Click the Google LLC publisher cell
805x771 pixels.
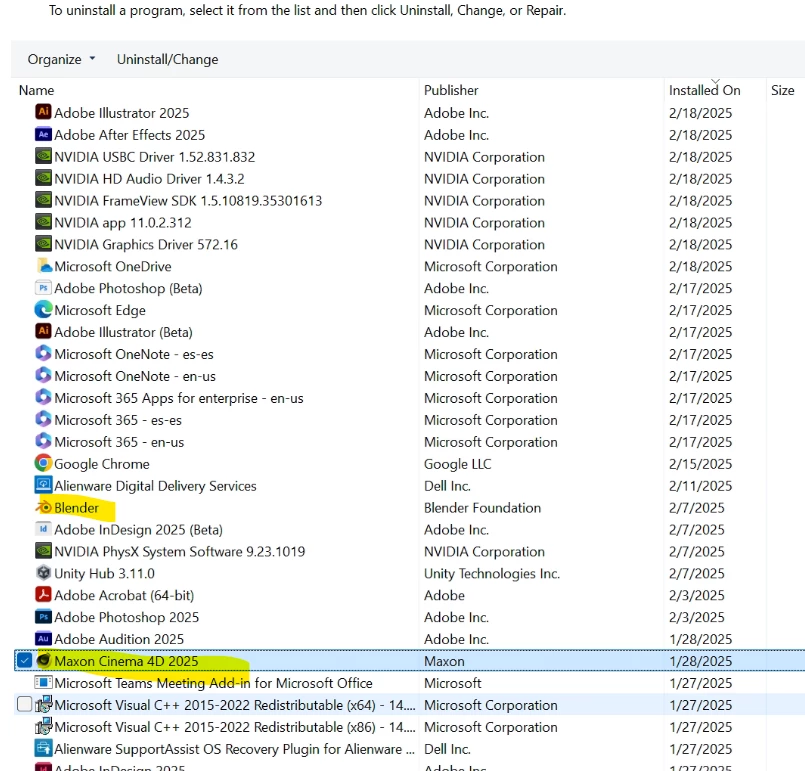point(457,464)
